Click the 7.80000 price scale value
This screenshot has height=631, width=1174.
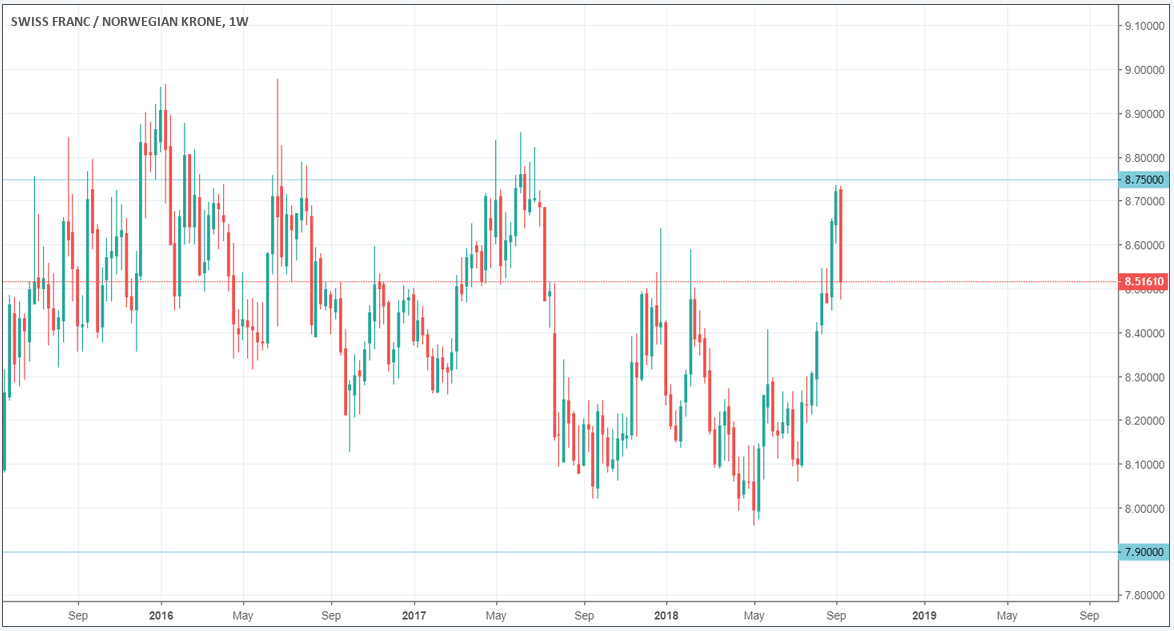click(x=1145, y=596)
